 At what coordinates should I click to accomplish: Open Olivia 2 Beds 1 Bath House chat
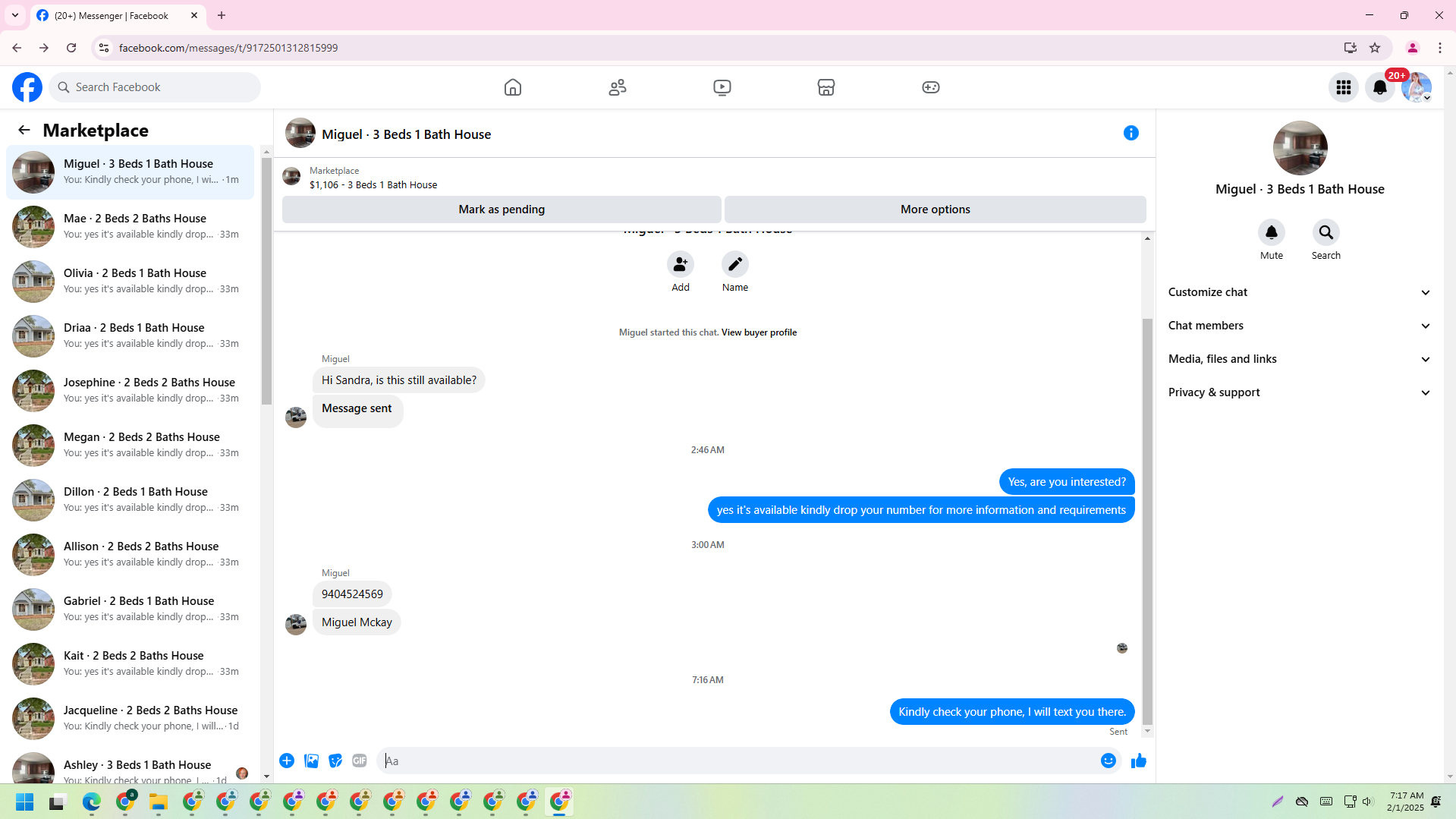(131, 281)
